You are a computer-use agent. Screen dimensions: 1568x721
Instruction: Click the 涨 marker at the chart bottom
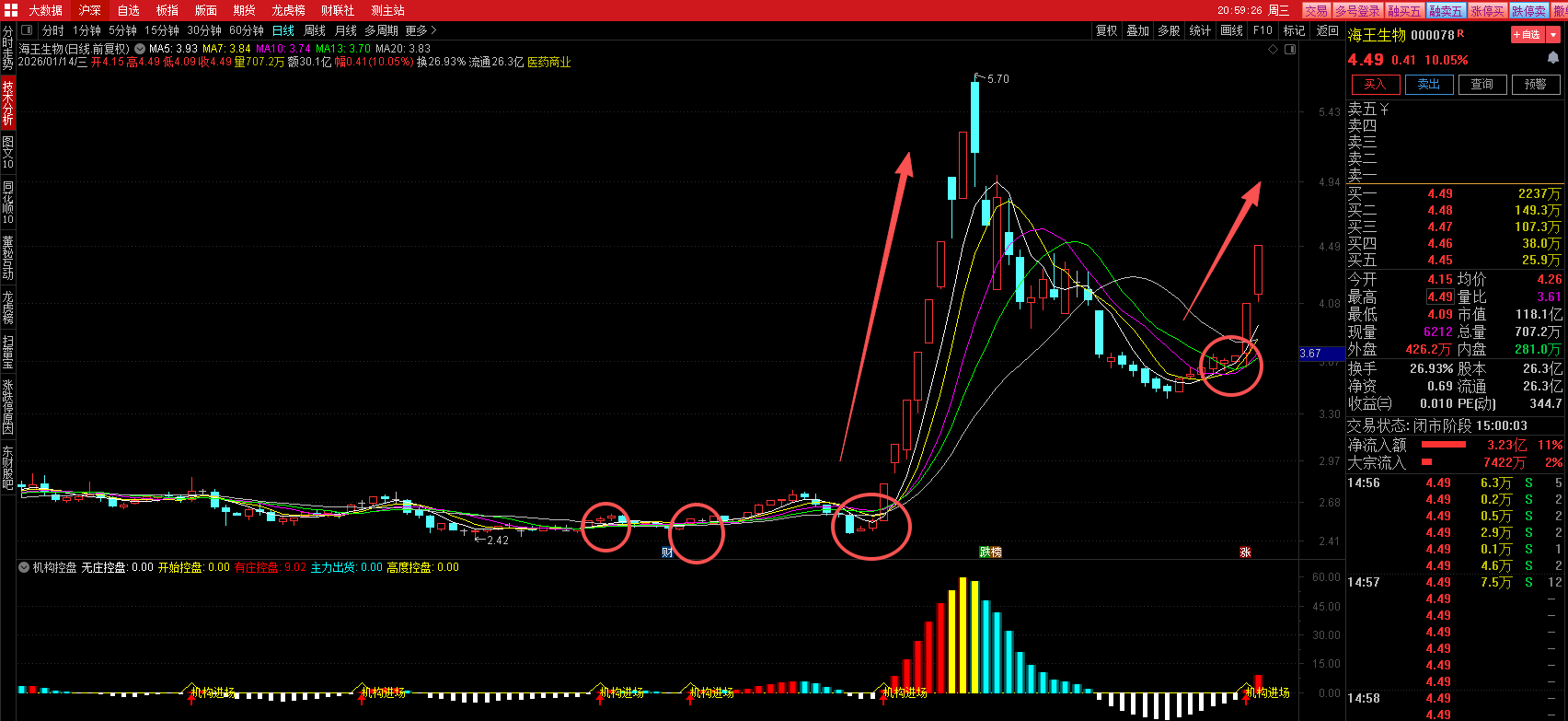[x=1245, y=552]
